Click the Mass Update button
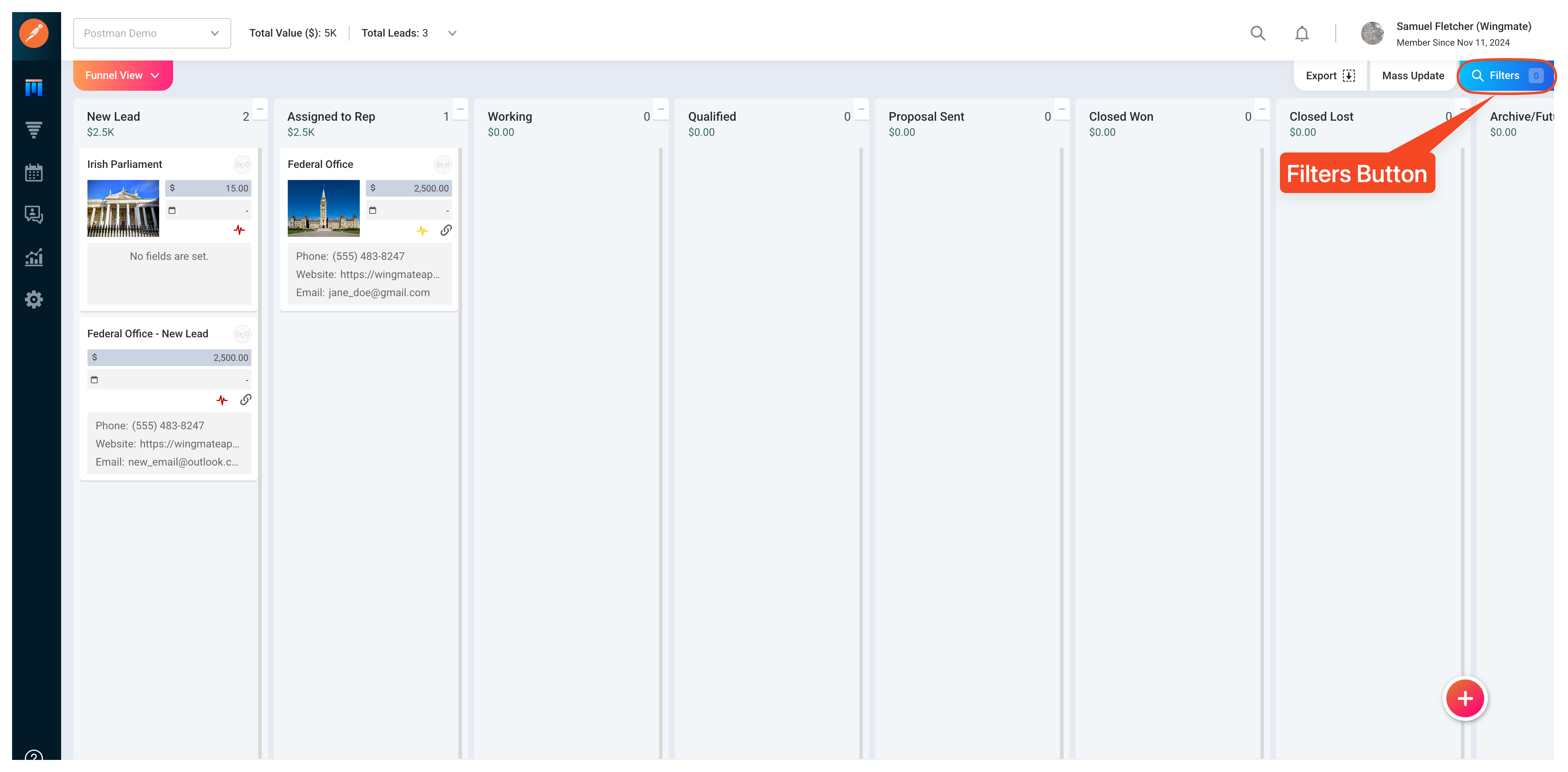 pyautogui.click(x=1413, y=75)
